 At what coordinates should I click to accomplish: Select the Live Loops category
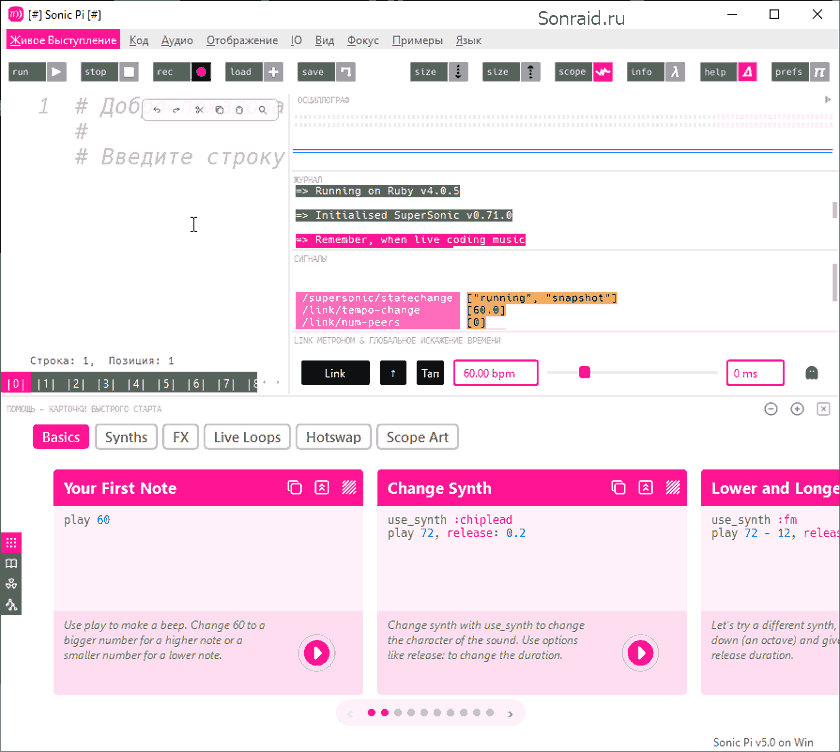tap(247, 437)
